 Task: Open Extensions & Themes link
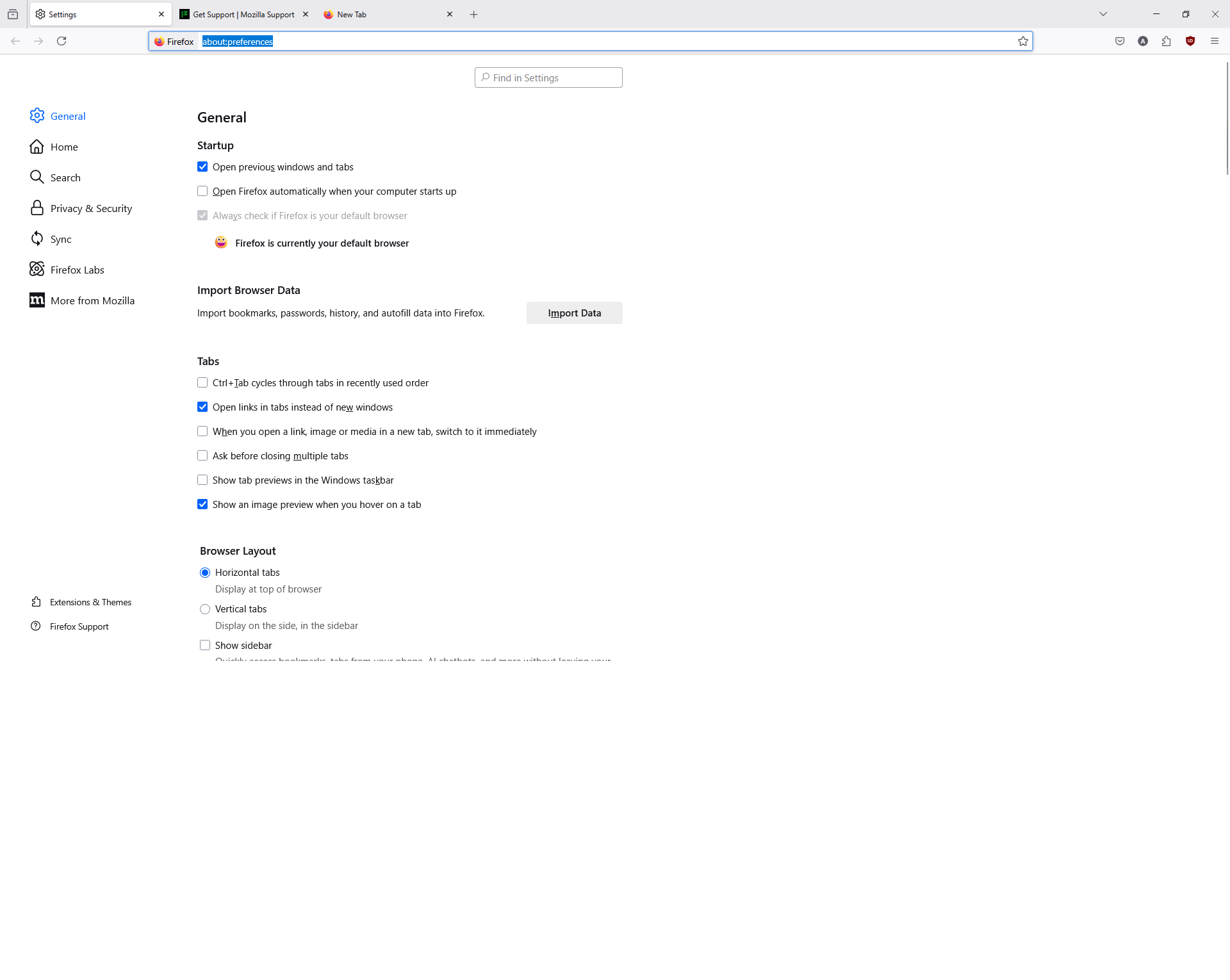pos(90,602)
